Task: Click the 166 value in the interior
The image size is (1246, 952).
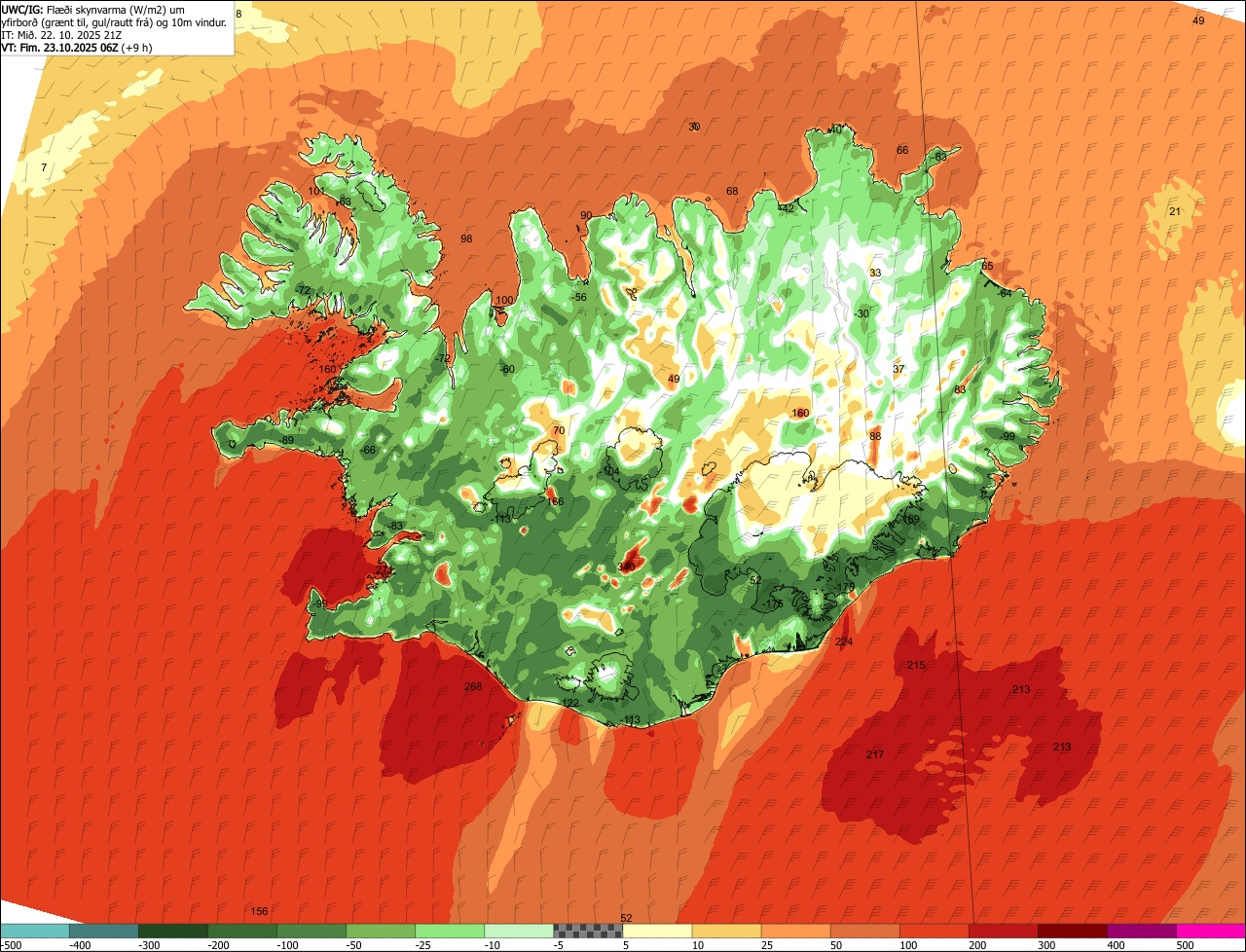Action: click(555, 501)
